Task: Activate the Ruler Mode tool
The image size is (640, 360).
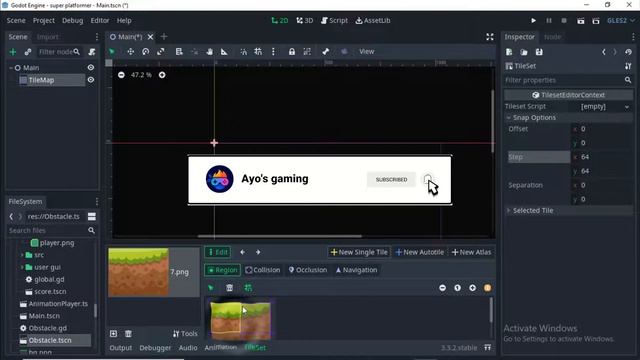Action: click(224, 51)
